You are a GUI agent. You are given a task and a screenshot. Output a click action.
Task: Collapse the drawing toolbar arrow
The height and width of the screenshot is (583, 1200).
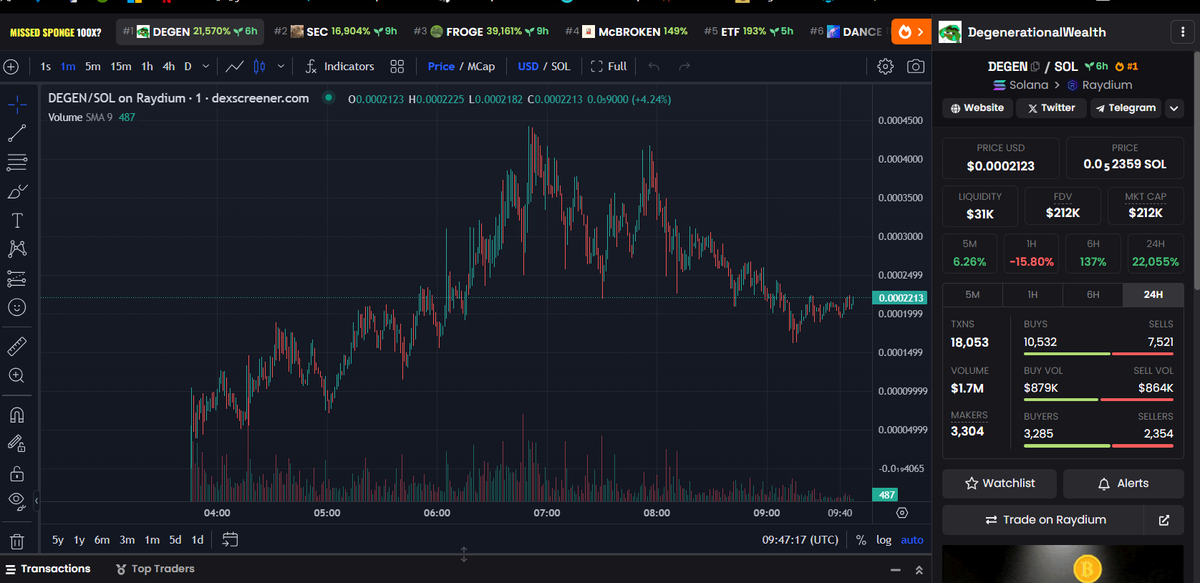coord(36,500)
